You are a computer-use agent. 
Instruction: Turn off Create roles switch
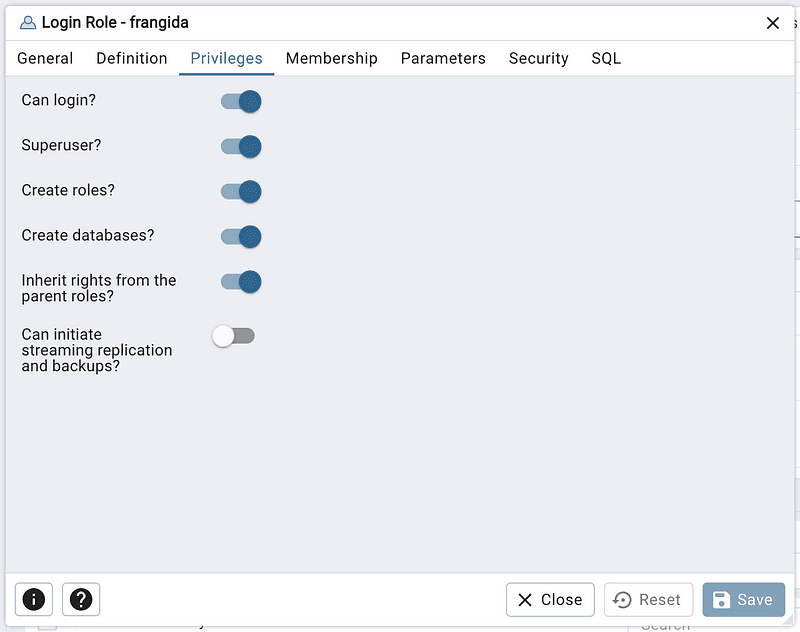(241, 192)
